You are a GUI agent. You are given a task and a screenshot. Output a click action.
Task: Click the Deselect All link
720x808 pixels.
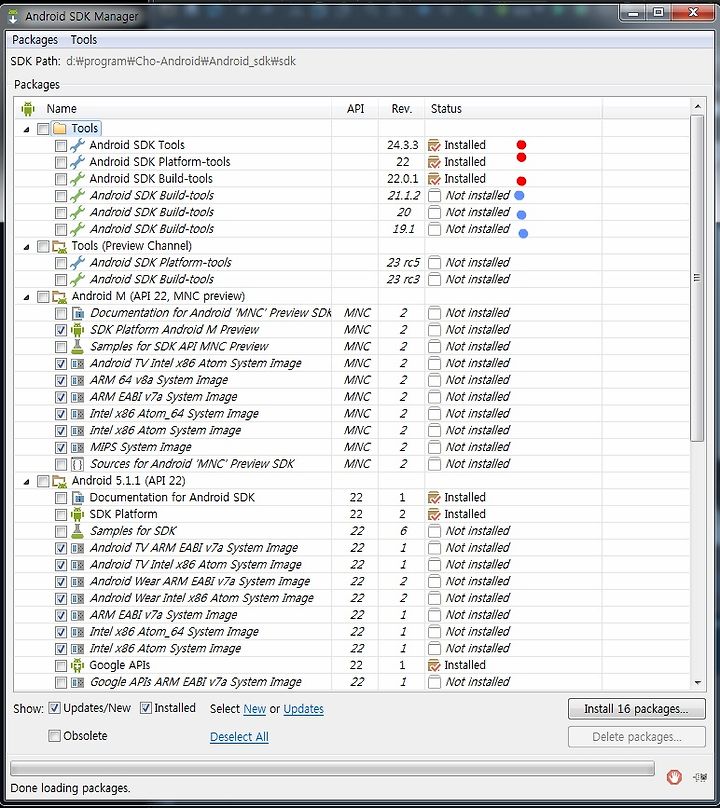239,737
